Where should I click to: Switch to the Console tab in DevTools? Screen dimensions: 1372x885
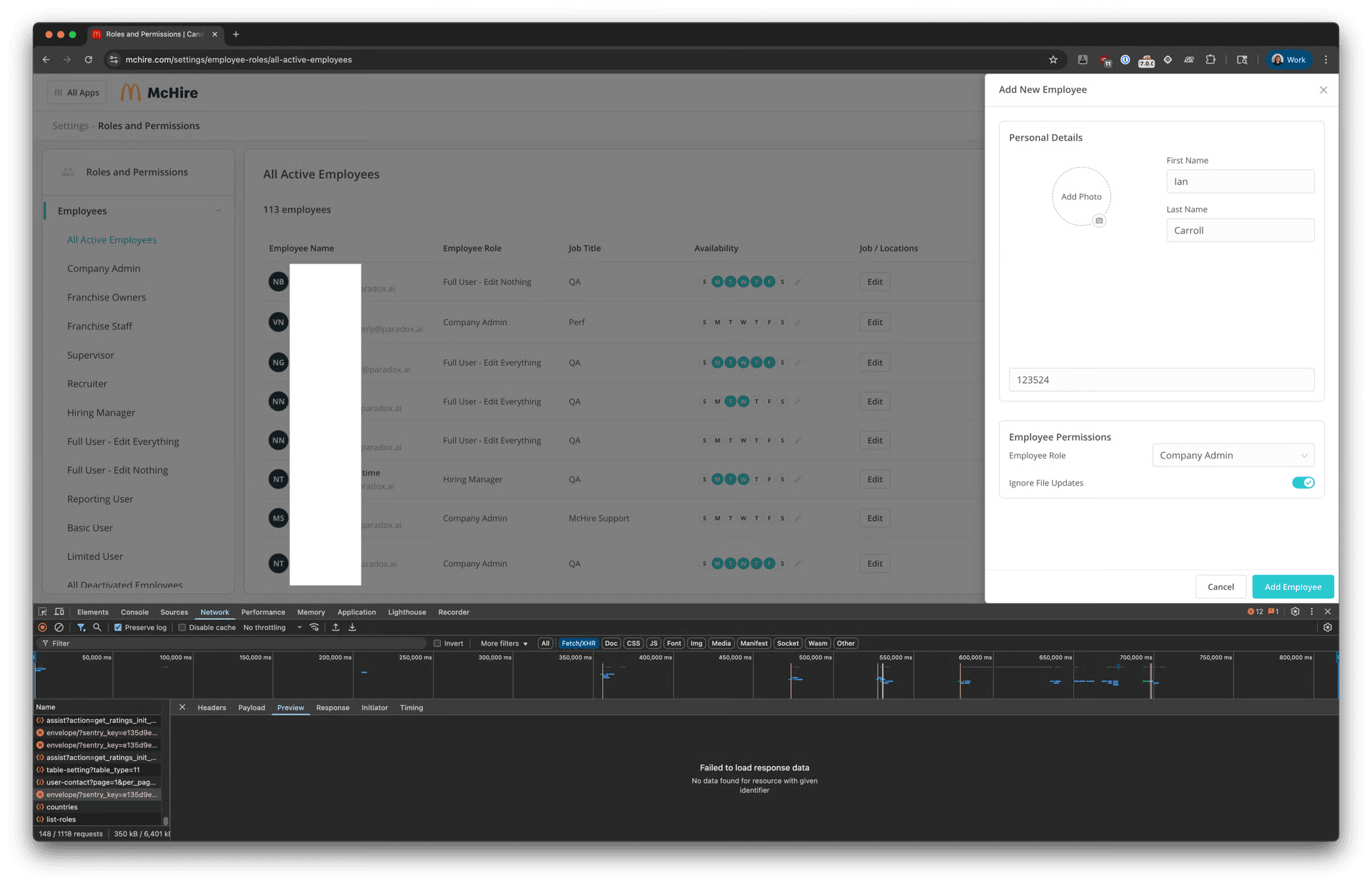click(x=134, y=612)
